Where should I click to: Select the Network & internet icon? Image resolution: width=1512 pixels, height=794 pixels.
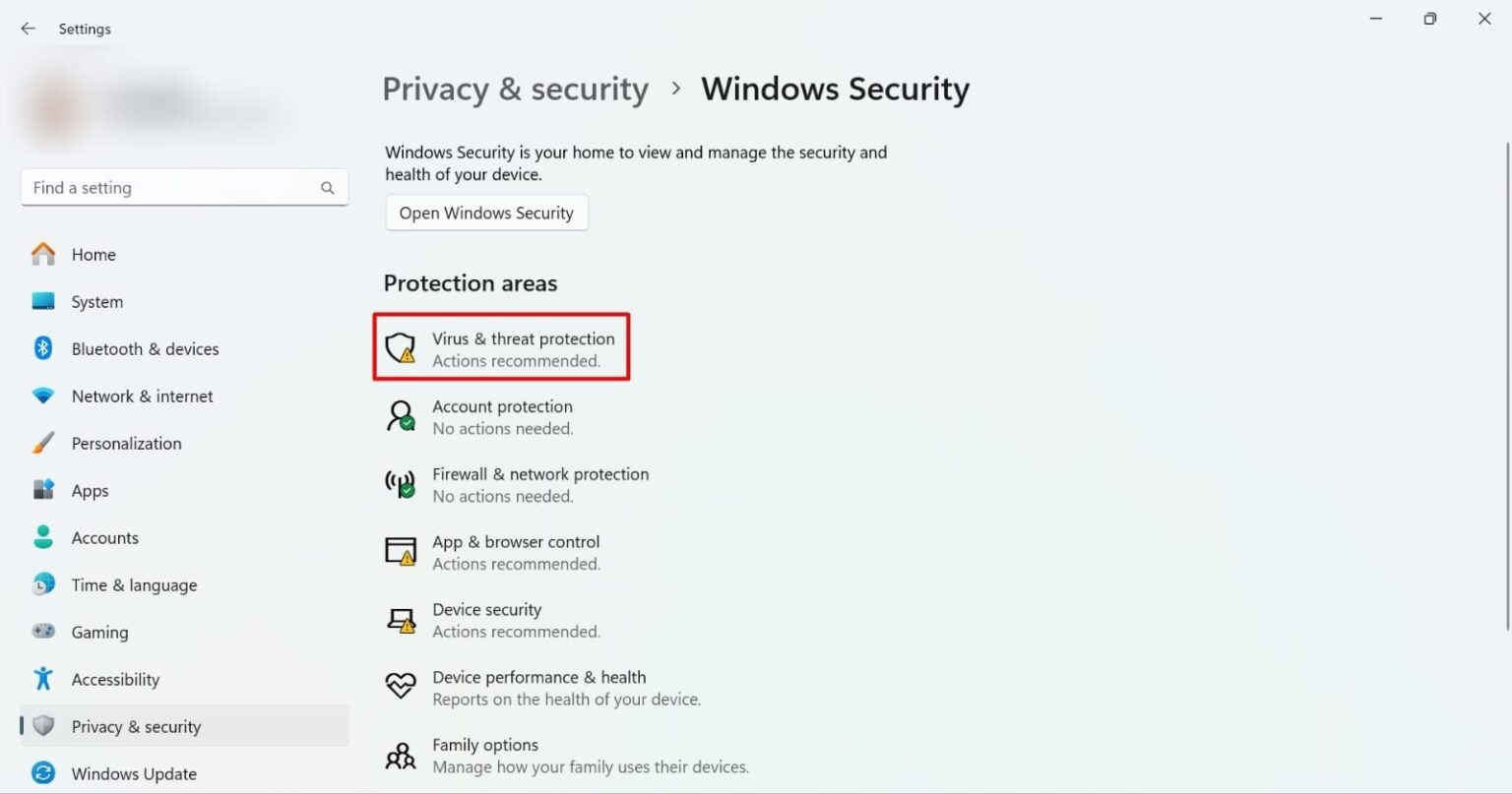tap(42, 396)
